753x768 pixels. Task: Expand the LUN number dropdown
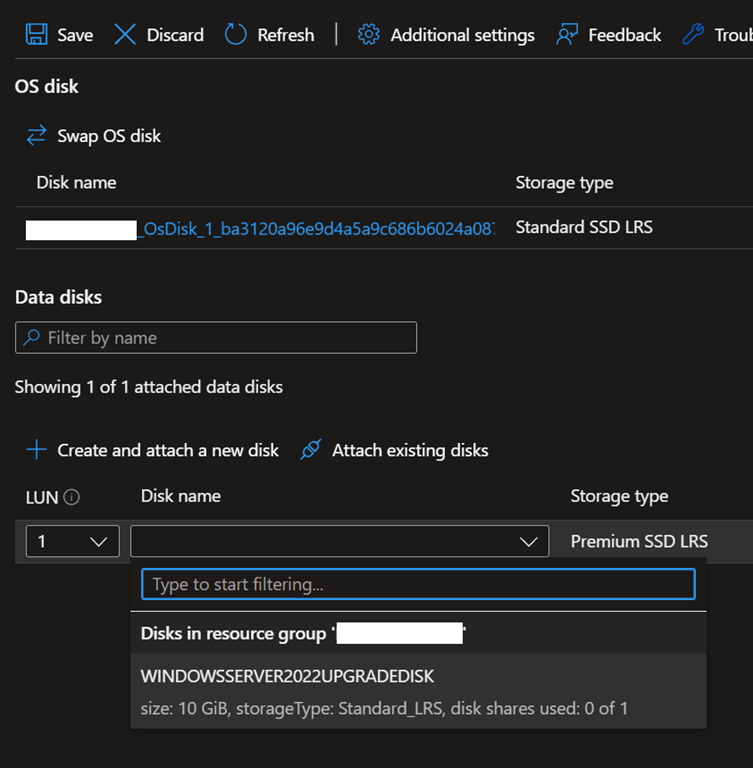[72, 541]
